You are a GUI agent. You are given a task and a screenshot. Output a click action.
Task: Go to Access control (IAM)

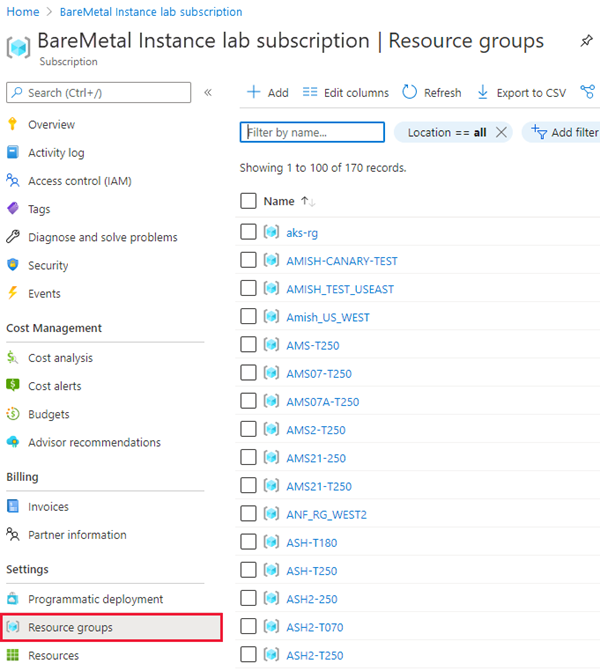point(80,181)
